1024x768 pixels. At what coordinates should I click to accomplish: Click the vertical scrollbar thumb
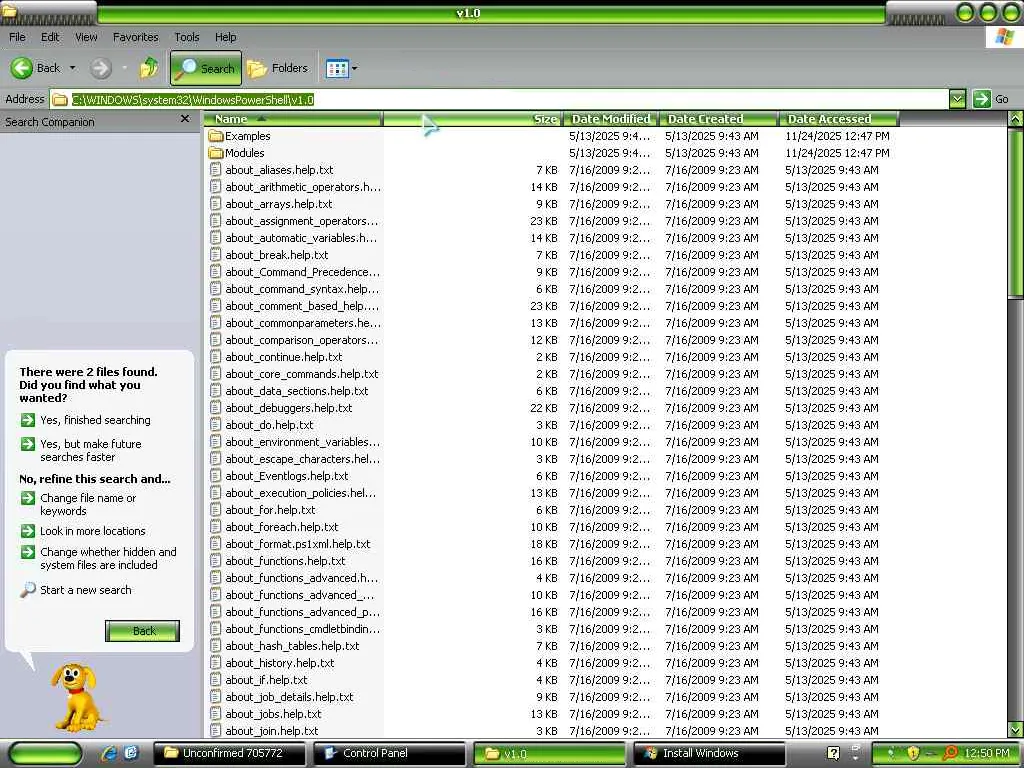coord(1016,213)
